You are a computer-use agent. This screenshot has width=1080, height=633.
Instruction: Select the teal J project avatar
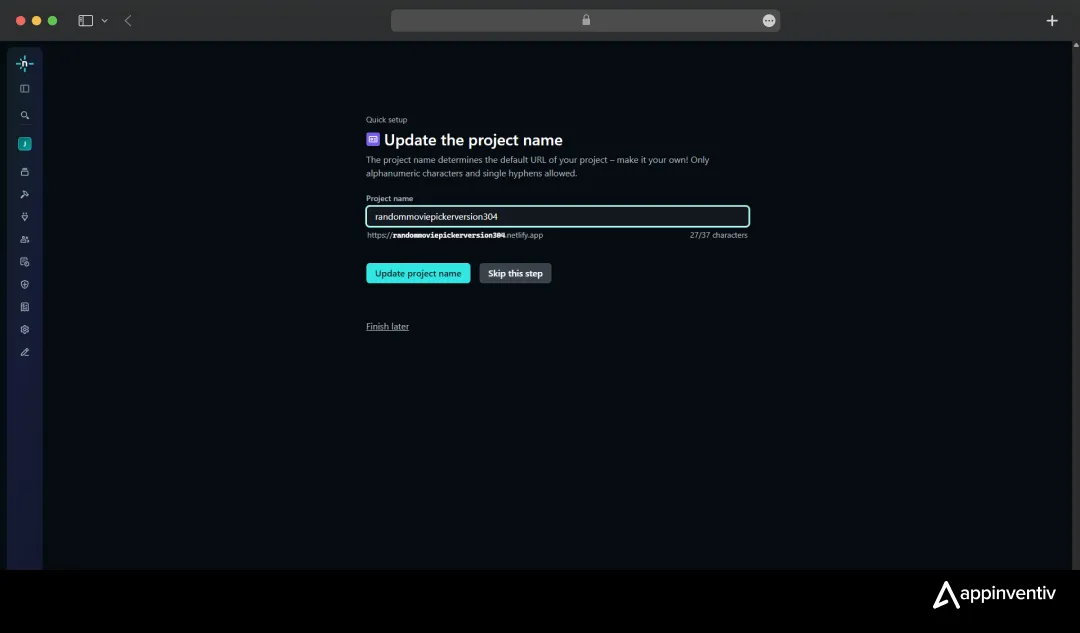[x=24, y=143]
